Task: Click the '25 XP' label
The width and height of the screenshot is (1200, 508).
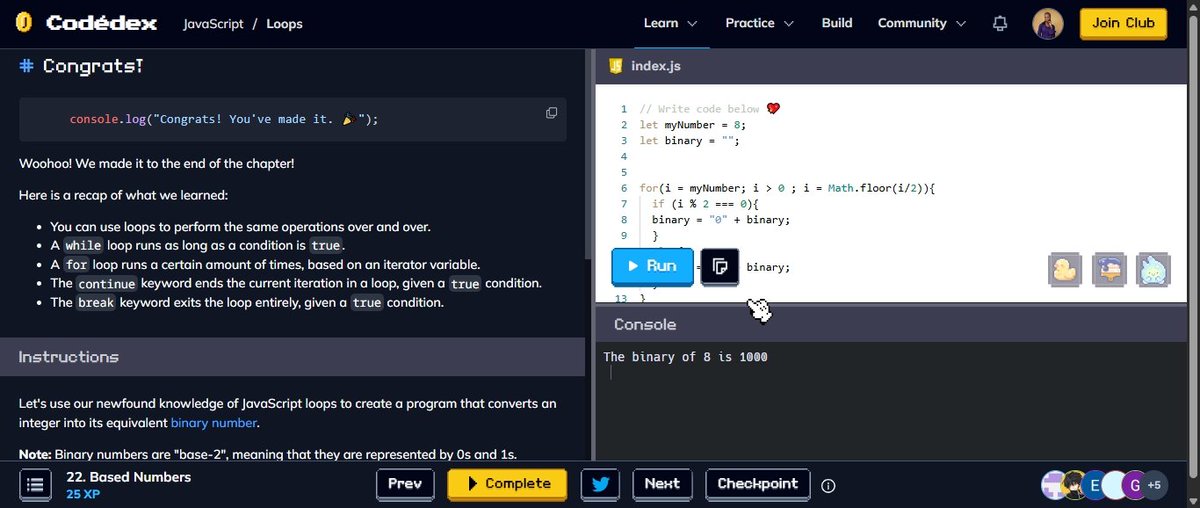Action: [83, 494]
